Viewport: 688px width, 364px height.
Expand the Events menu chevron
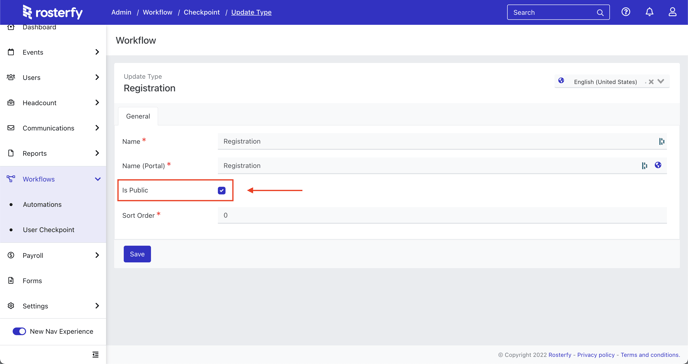(97, 52)
